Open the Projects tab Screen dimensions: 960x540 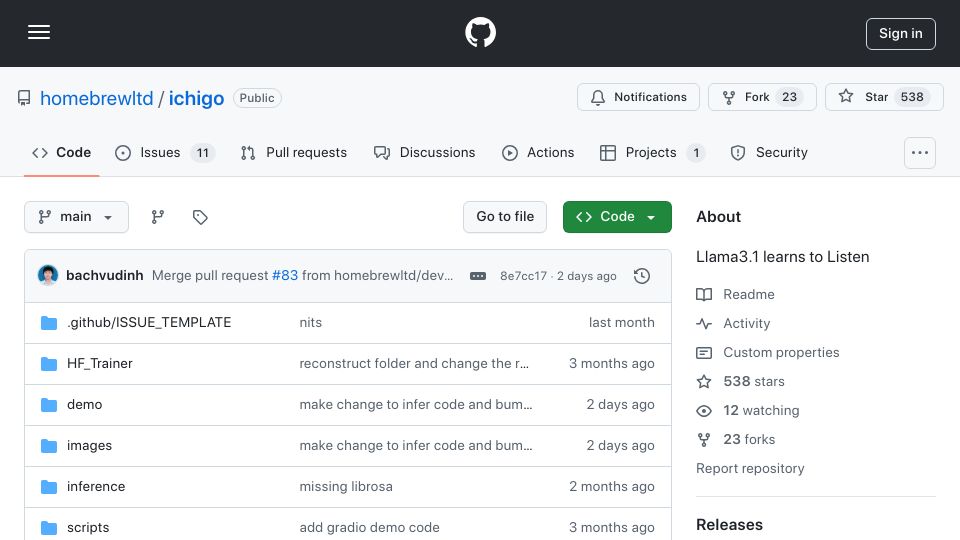pyautogui.click(x=652, y=152)
